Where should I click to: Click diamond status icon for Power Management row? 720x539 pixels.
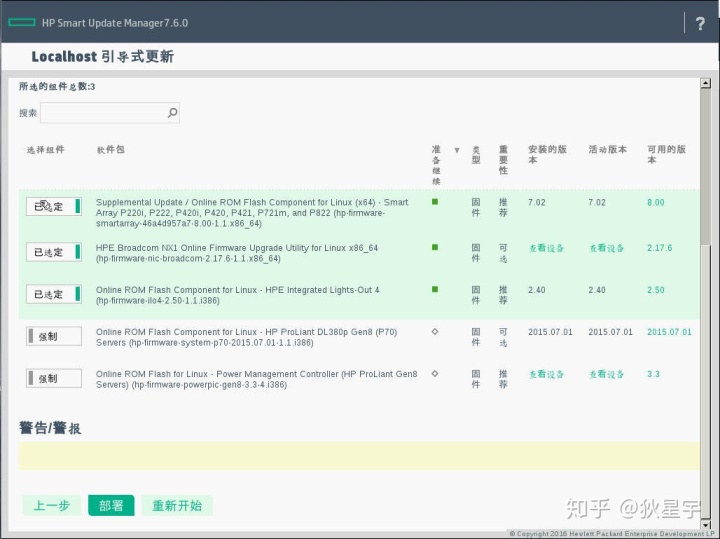(435, 374)
